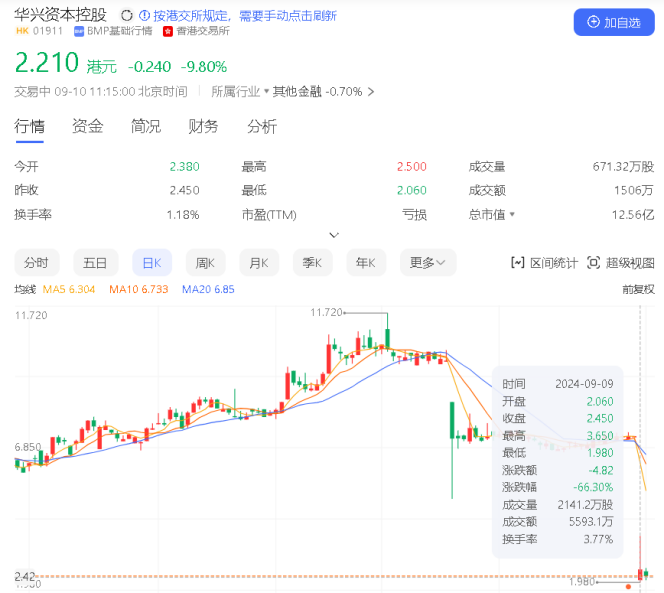Click the 成交量 value 671.32万股

[623, 167]
